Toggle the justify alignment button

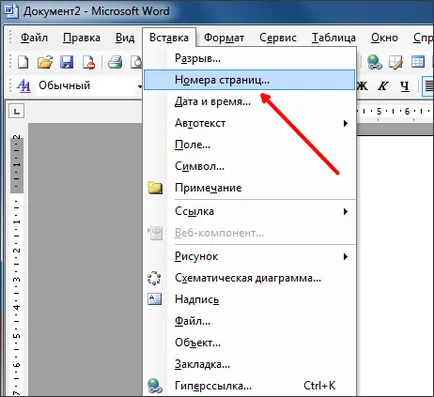click(428, 86)
